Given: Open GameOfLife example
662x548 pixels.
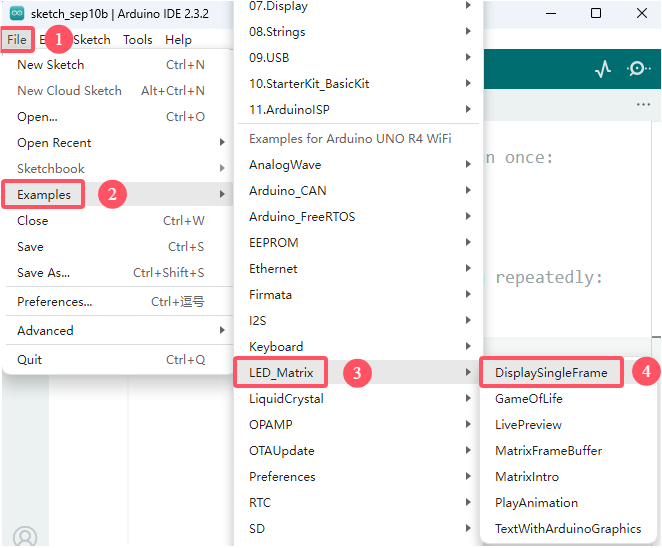Looking at the screenshot, I should [x=569, y=399].
